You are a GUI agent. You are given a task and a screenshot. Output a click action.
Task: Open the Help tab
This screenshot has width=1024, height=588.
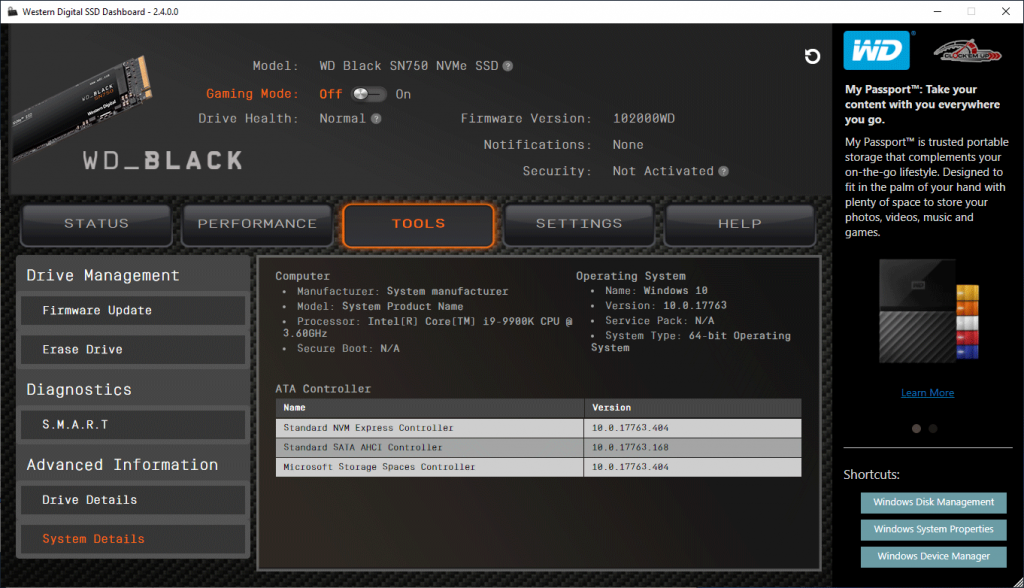740,224
